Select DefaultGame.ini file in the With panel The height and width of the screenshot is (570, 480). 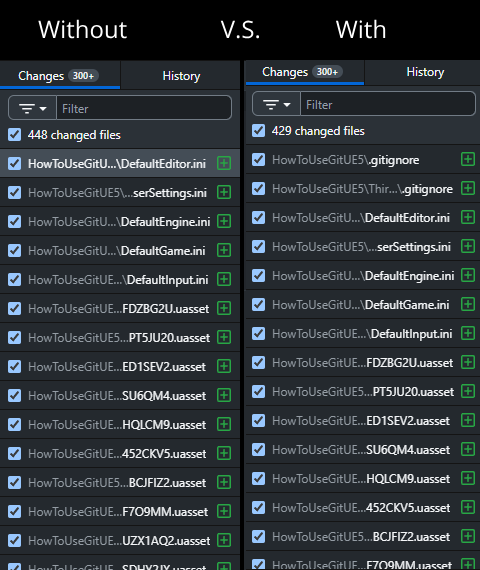point(363,305)
